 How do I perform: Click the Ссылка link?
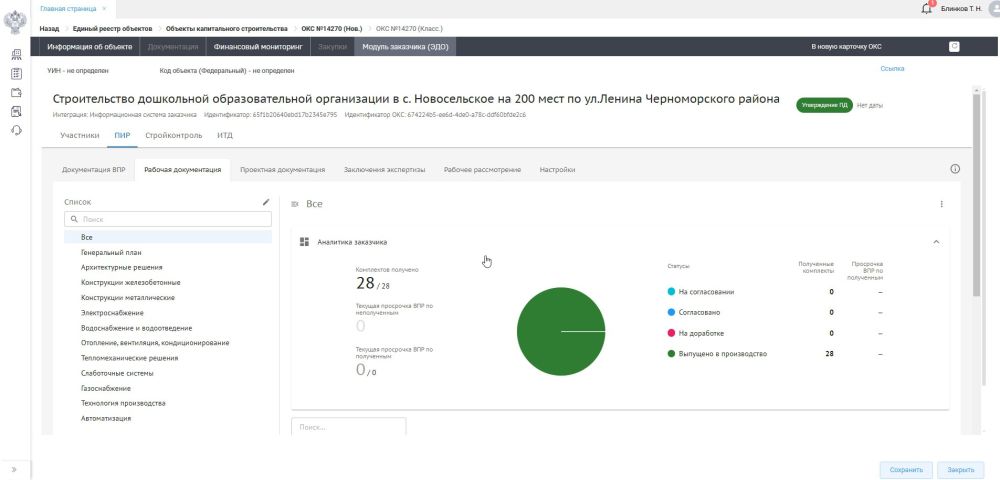coord(892,69)
